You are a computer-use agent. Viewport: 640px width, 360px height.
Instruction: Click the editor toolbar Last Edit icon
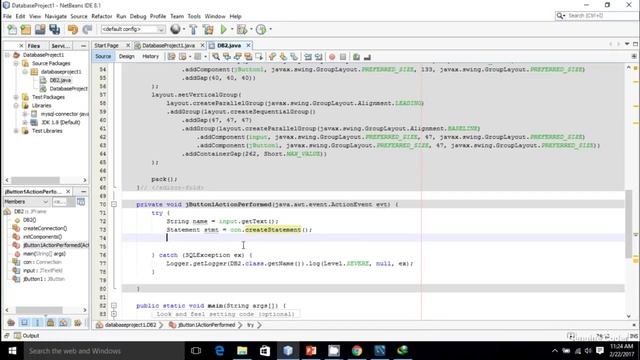click(171, 57)
